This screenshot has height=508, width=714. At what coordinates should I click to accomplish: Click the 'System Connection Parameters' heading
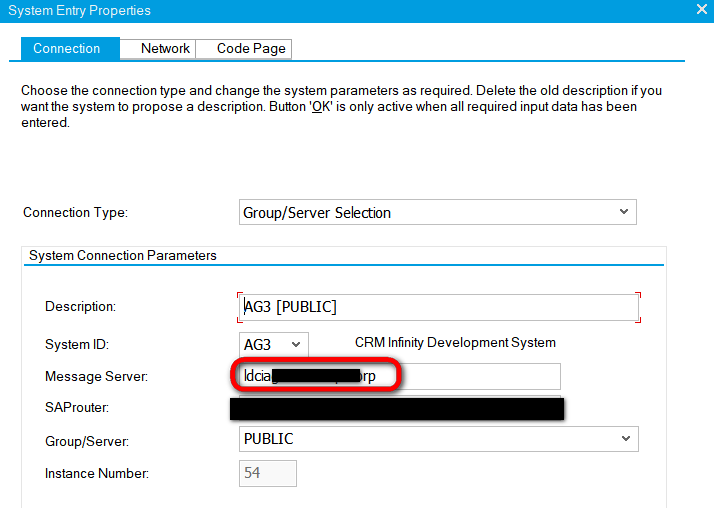point(123,255)
